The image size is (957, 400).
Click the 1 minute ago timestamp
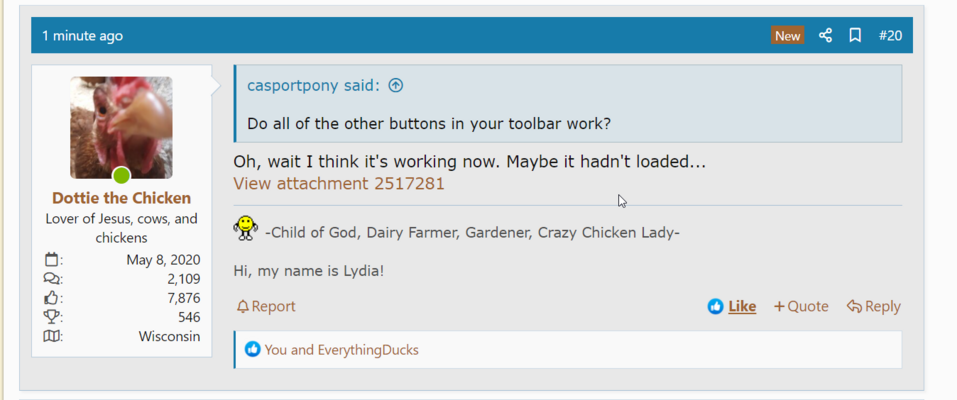coord(82,36)
